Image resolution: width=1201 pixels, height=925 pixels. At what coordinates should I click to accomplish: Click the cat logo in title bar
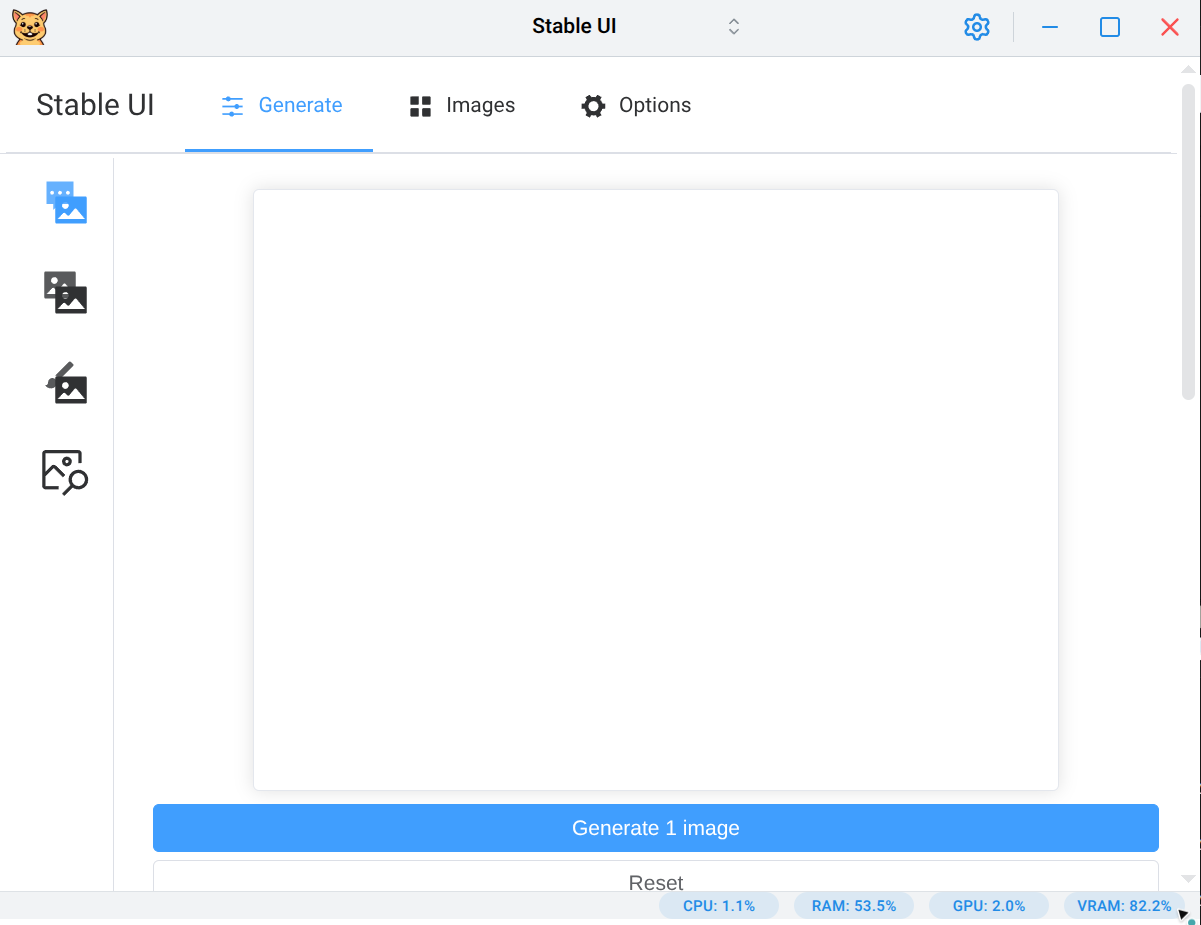tap(30, 27)
